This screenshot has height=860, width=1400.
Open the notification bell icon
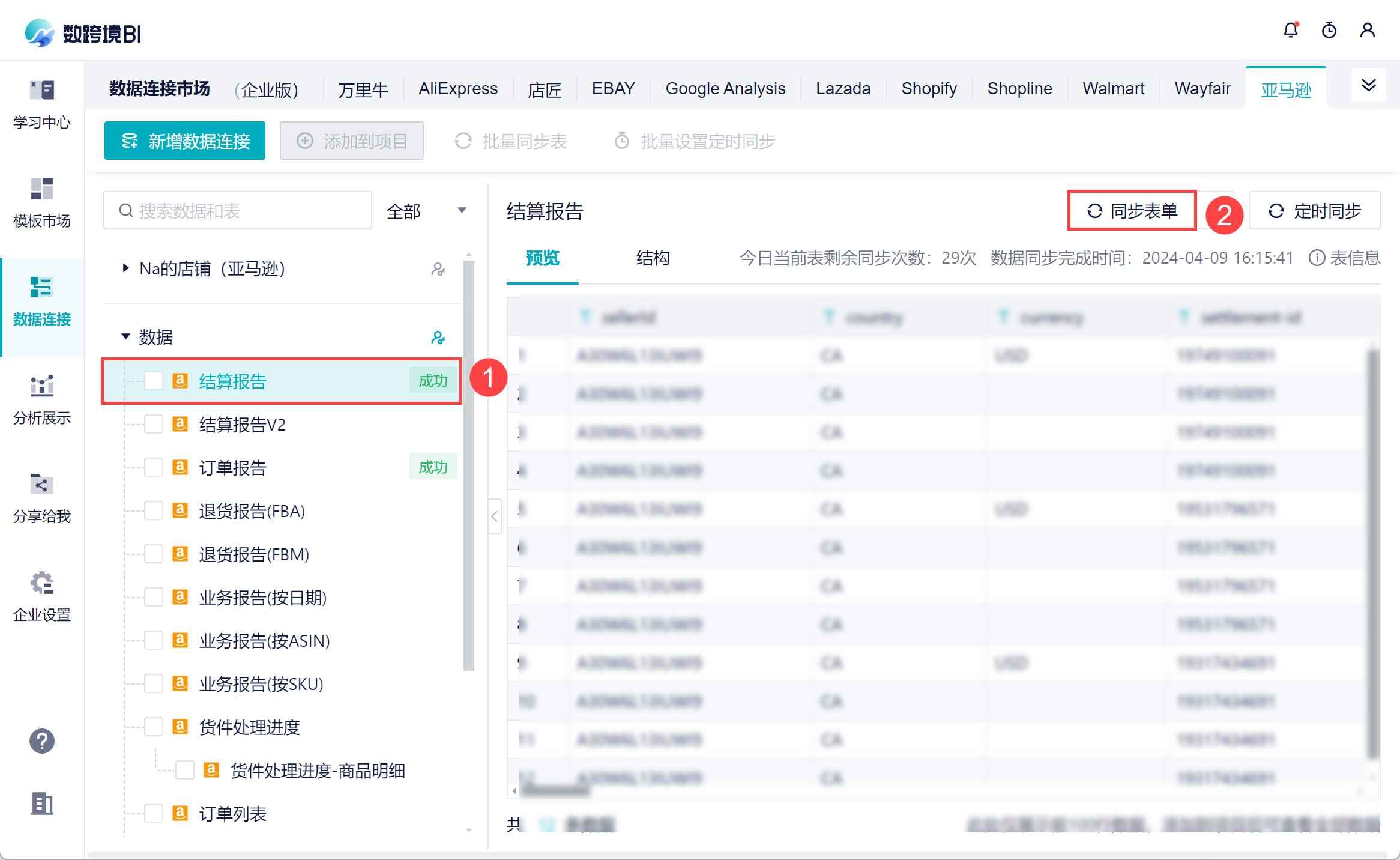tap(1291, 30)
